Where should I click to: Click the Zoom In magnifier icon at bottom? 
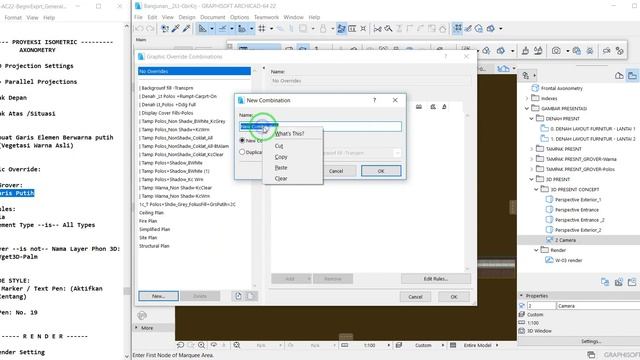pyautogui.click(x=202, y=345)
